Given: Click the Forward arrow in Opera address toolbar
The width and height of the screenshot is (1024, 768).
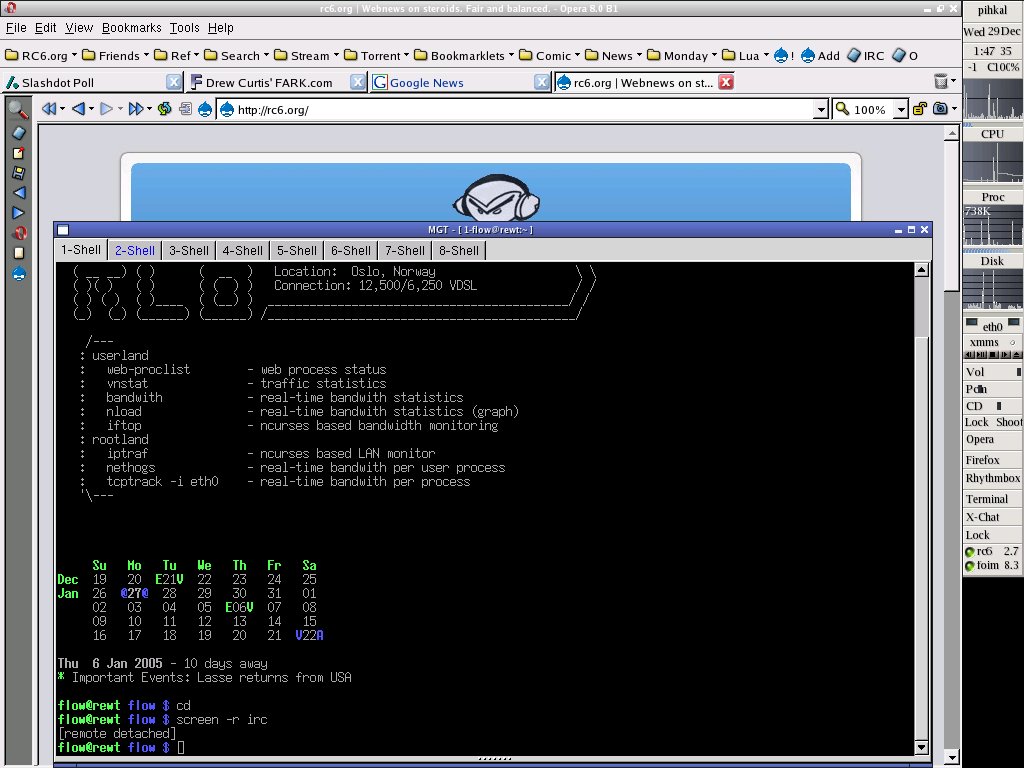Looking at the screenshot, I should point(107,109).
